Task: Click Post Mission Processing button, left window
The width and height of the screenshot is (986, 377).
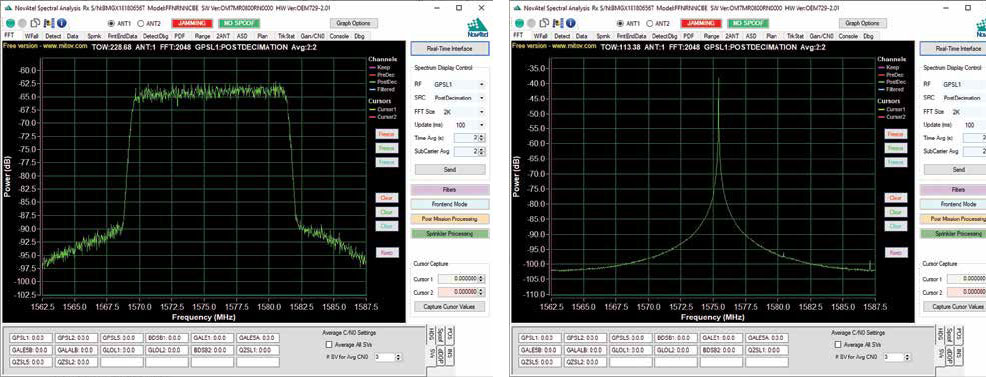Action: [450, 219]
